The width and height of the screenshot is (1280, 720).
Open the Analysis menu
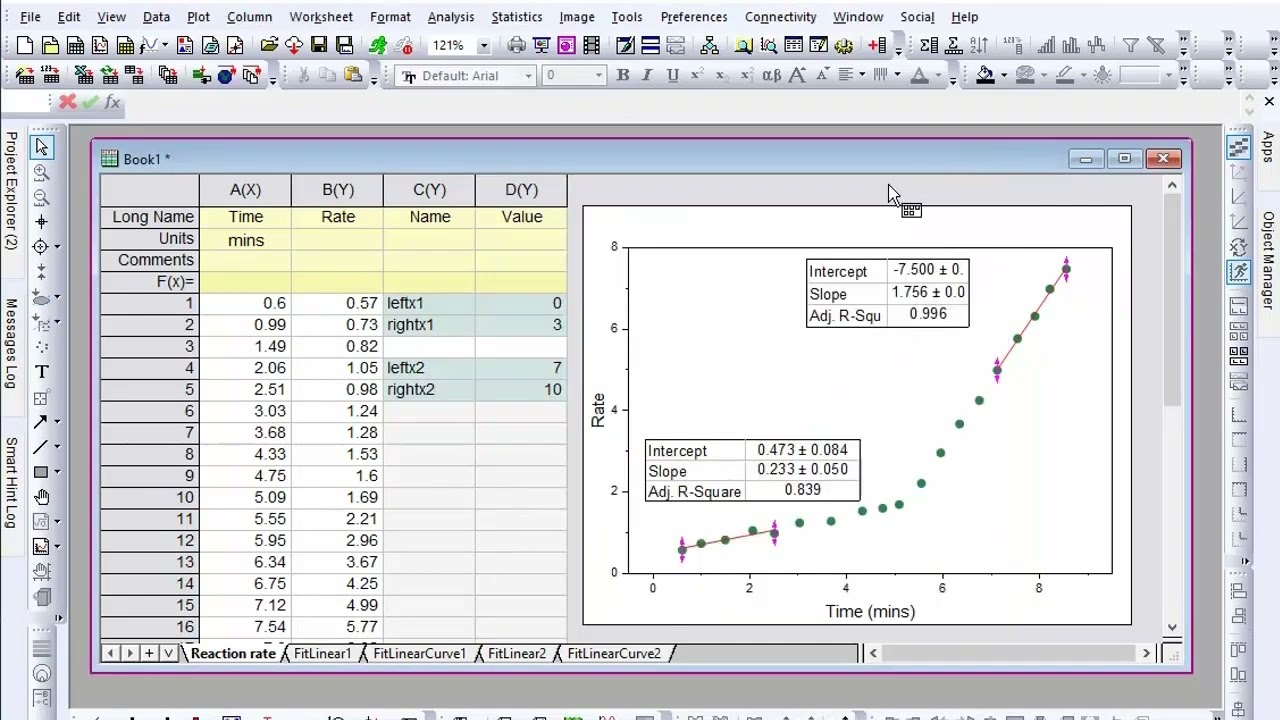450,17
